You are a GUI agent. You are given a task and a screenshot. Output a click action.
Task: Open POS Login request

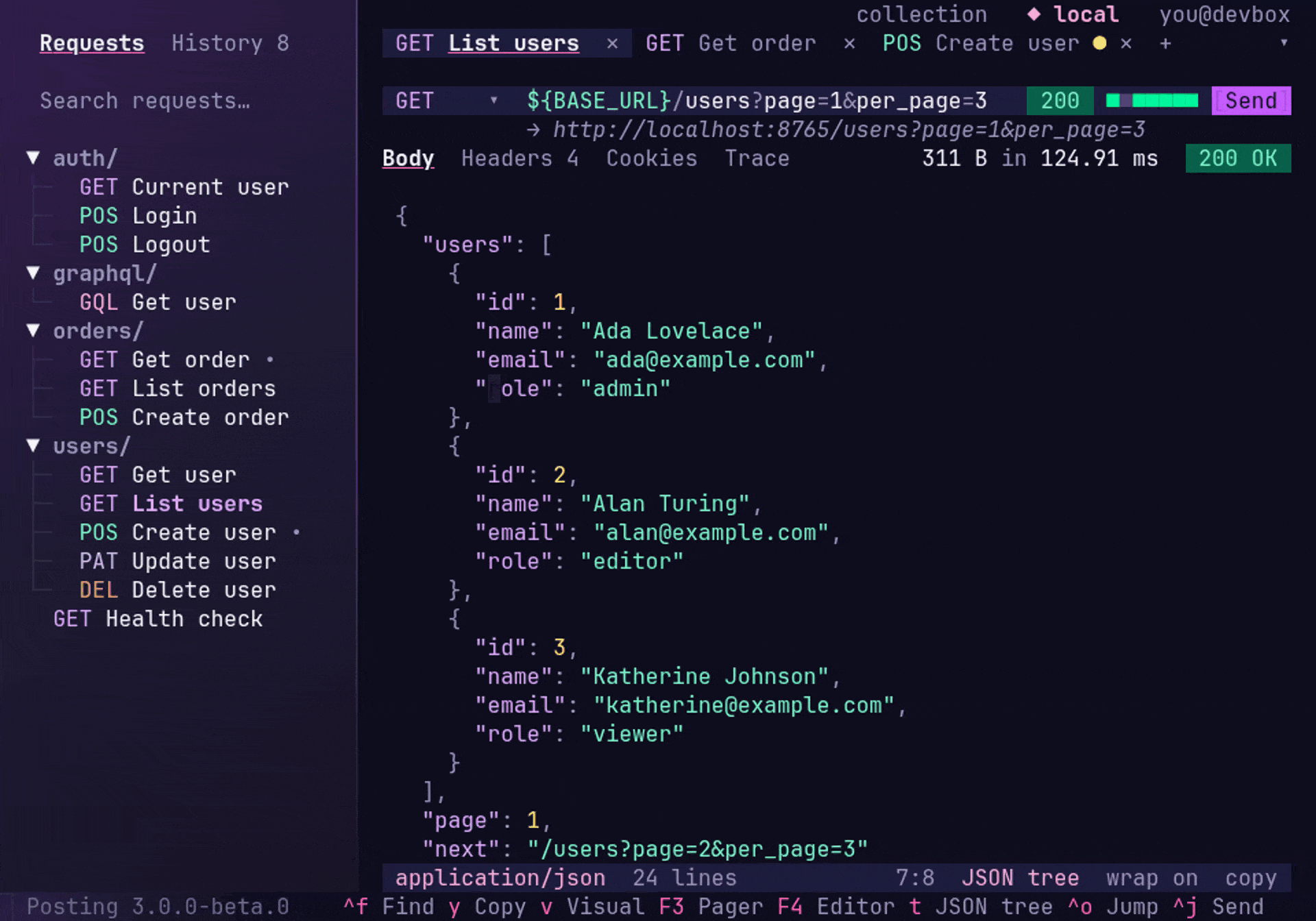tap(138, 216)
